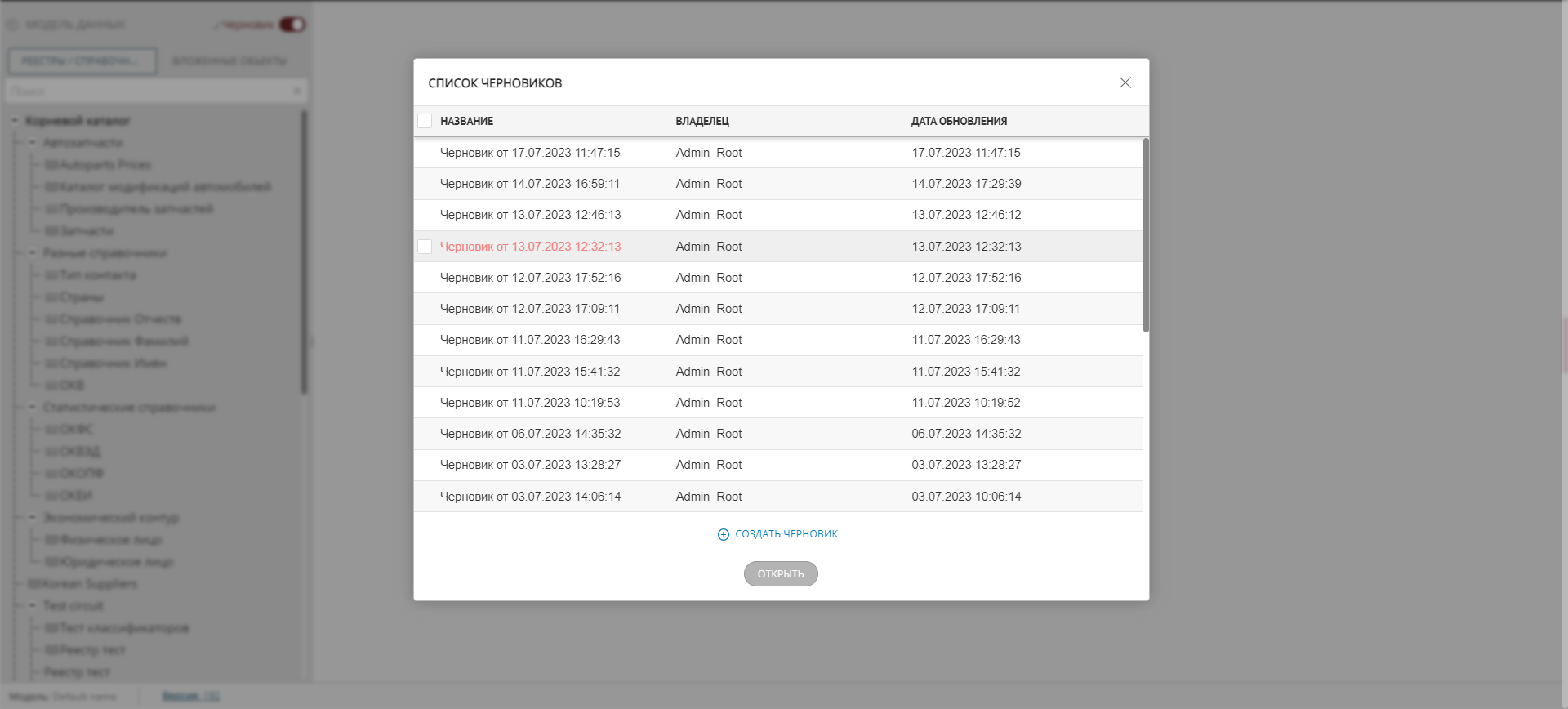Close the drafts list dialog
This screenshot has width=1568, height=709.
(1125, 82)
